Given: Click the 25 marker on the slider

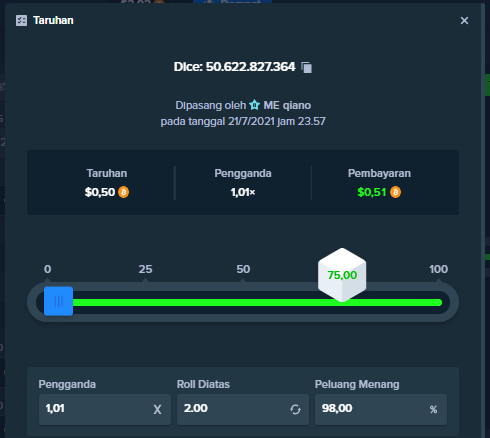Looking at the screenshot, I should click(145, 269).
